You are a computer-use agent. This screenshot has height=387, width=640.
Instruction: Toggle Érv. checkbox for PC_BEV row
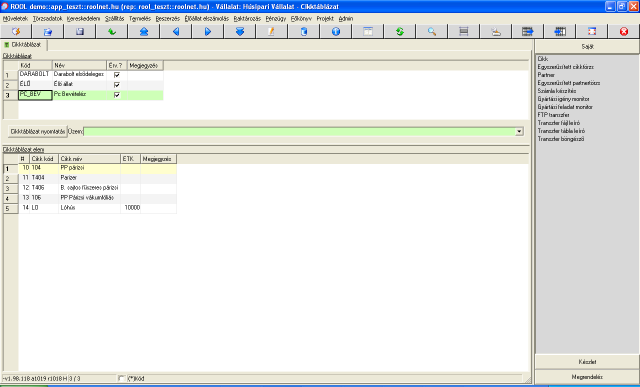point(117,95)
